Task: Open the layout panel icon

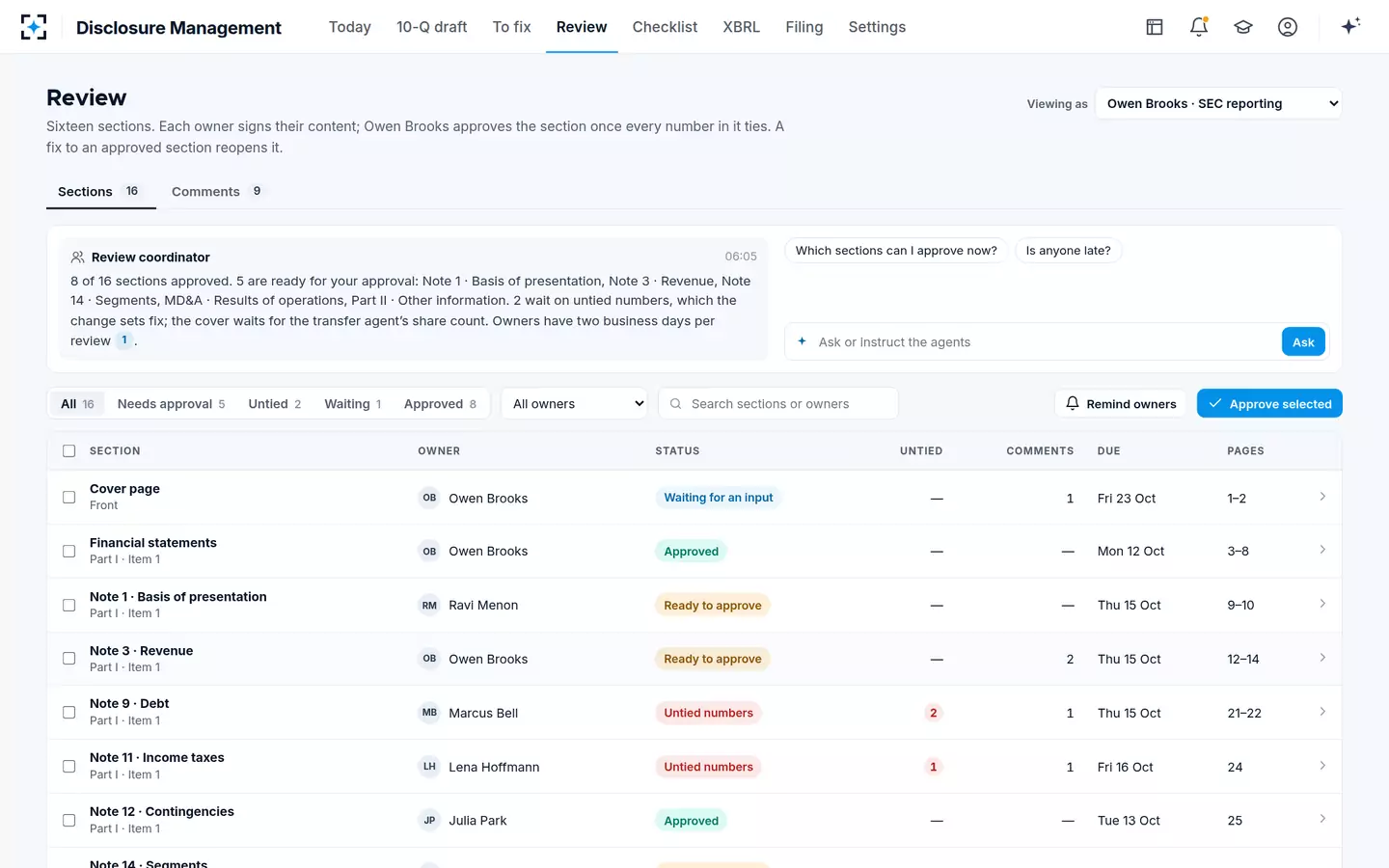Action: click(x=1155, y=27)
